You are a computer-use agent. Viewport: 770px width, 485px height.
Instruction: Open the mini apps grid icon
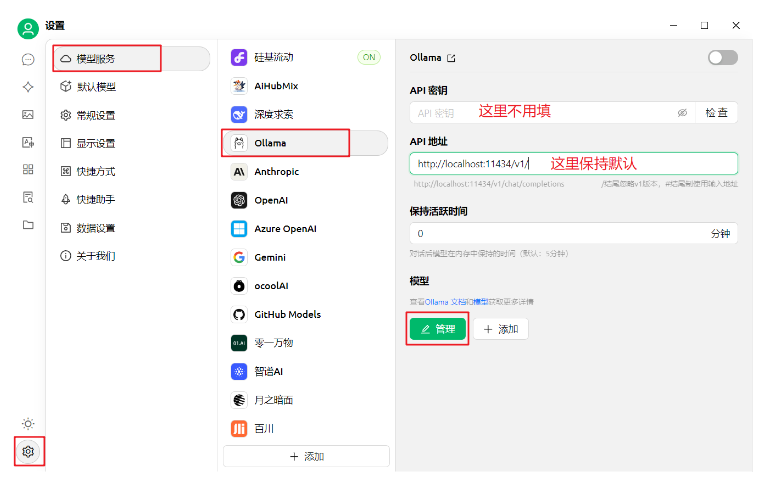pyautogui.click(x=28, y=169)
